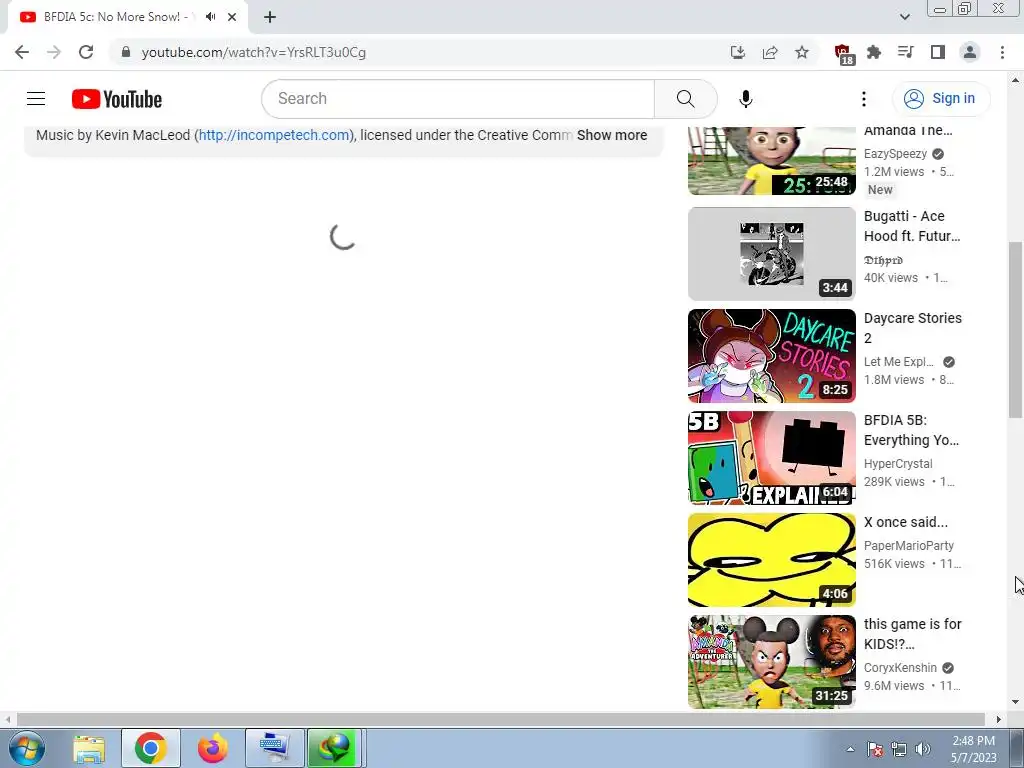The width and height of the screenshot is (1024, 768).
Task: Open Chrome profile avatar
Action: 970,52
